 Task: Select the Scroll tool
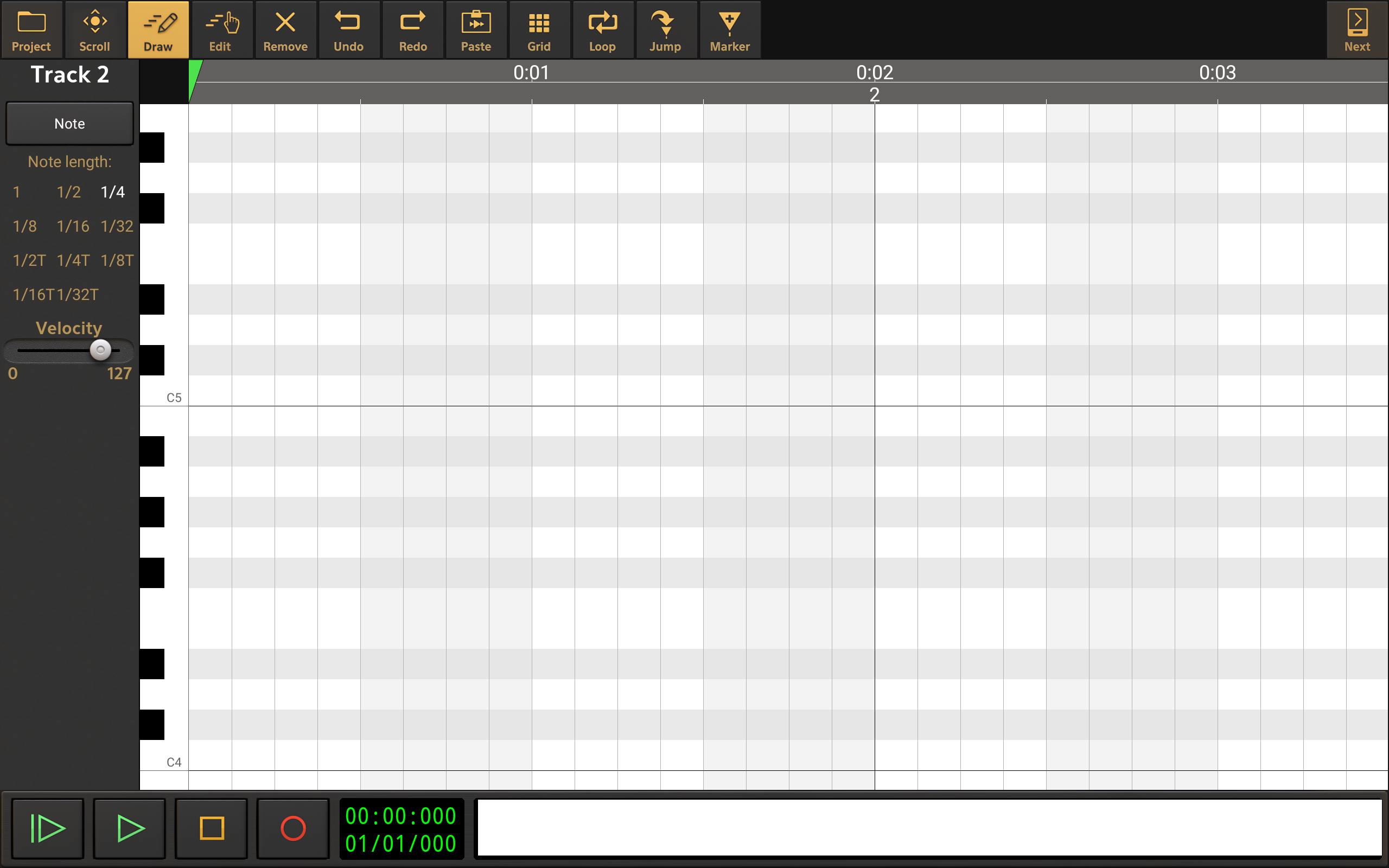95,30
